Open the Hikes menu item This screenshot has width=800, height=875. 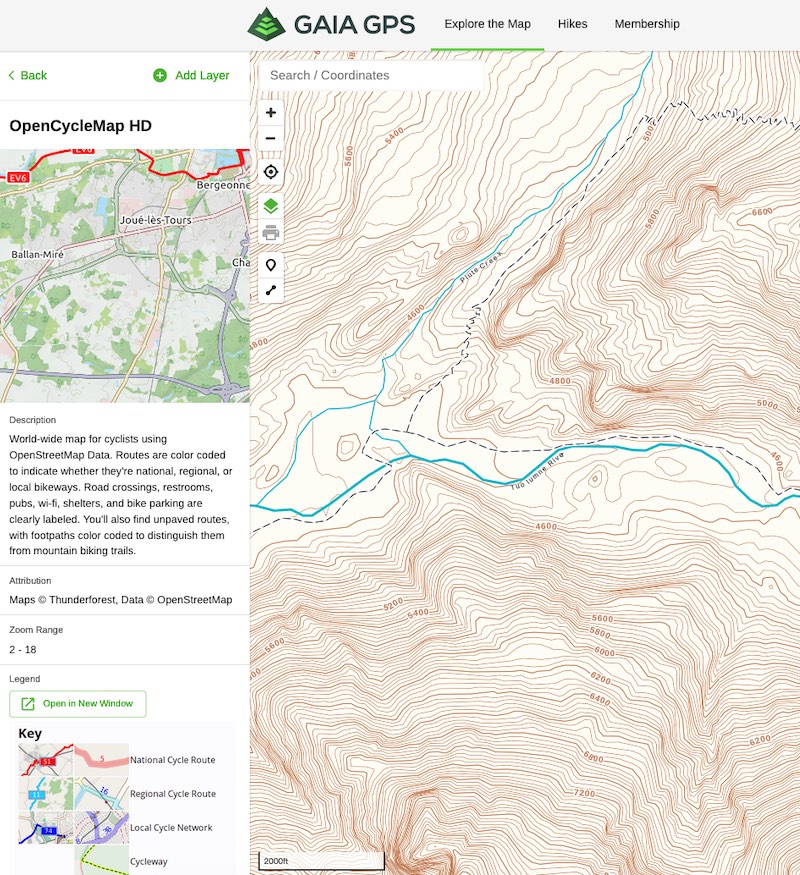572,24
